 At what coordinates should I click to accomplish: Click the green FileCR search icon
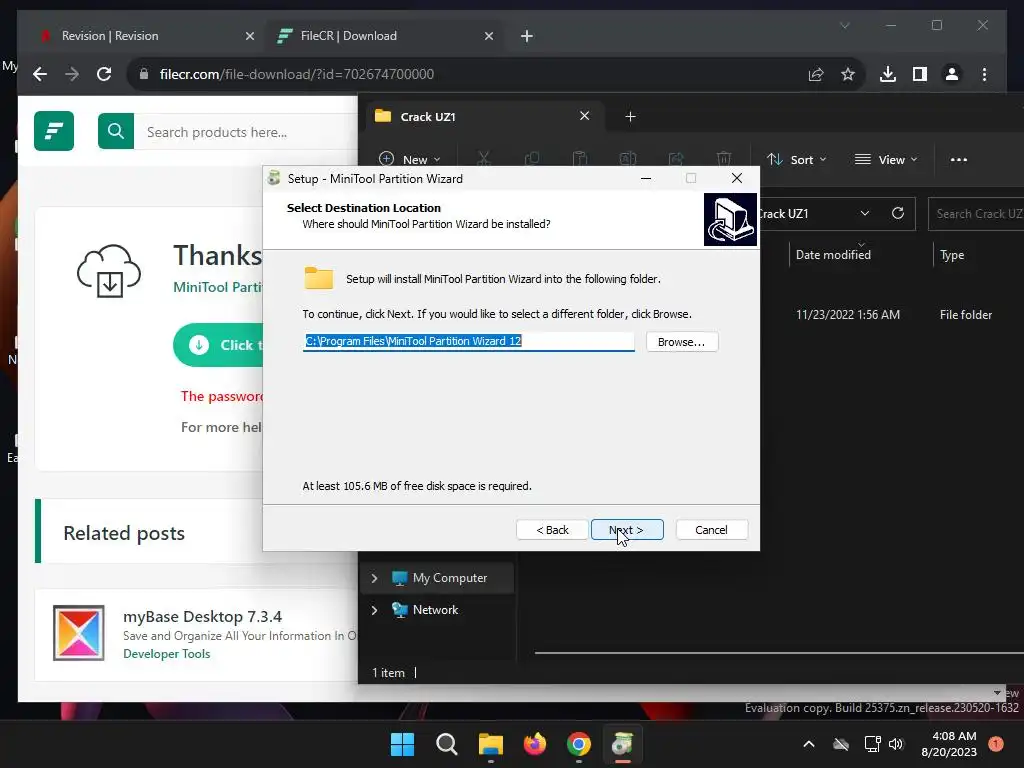point(116,131)
